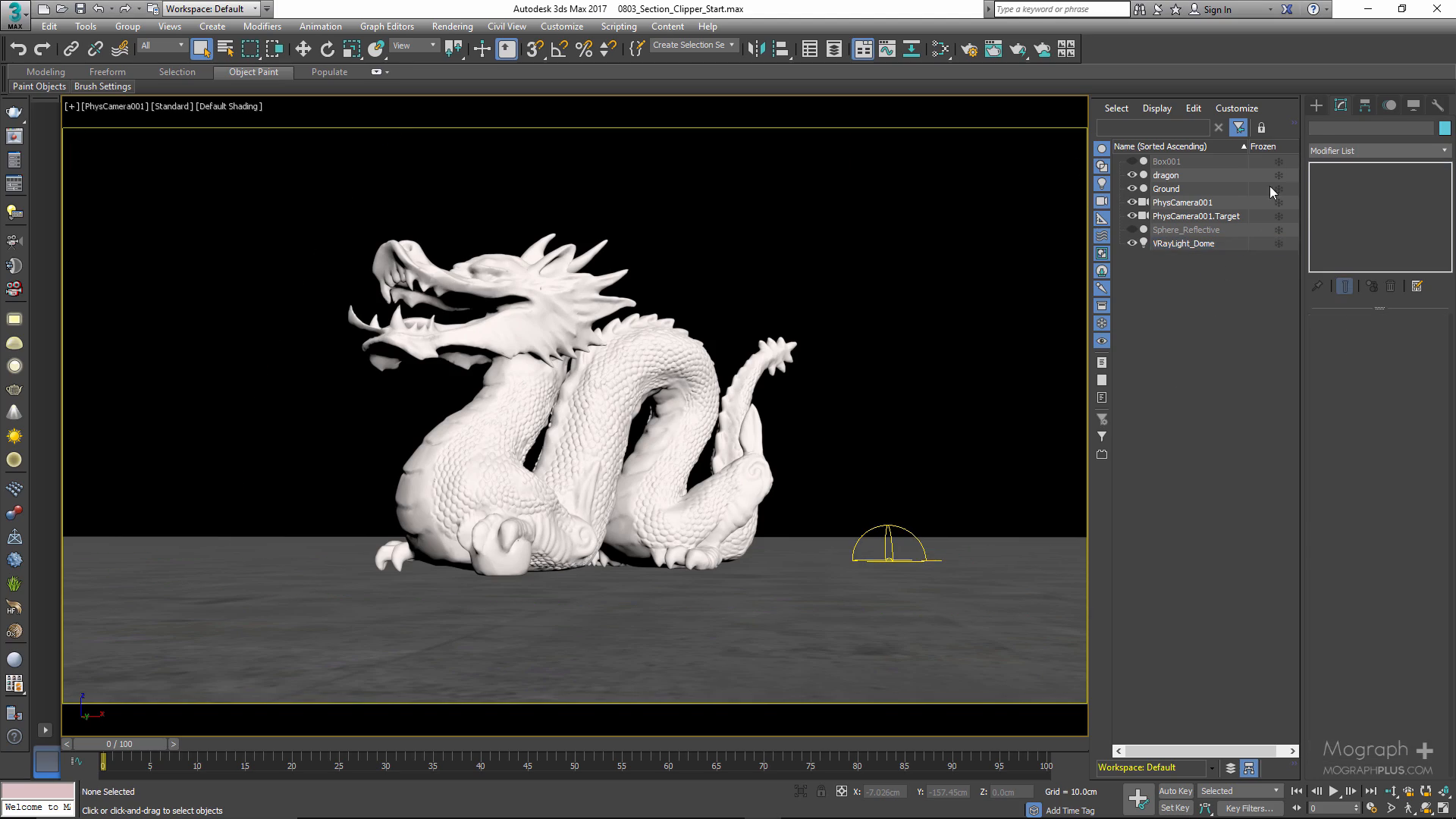Toggle visibility of VRayLight_Dome

pyautogui.click(x=1131, y=243)
